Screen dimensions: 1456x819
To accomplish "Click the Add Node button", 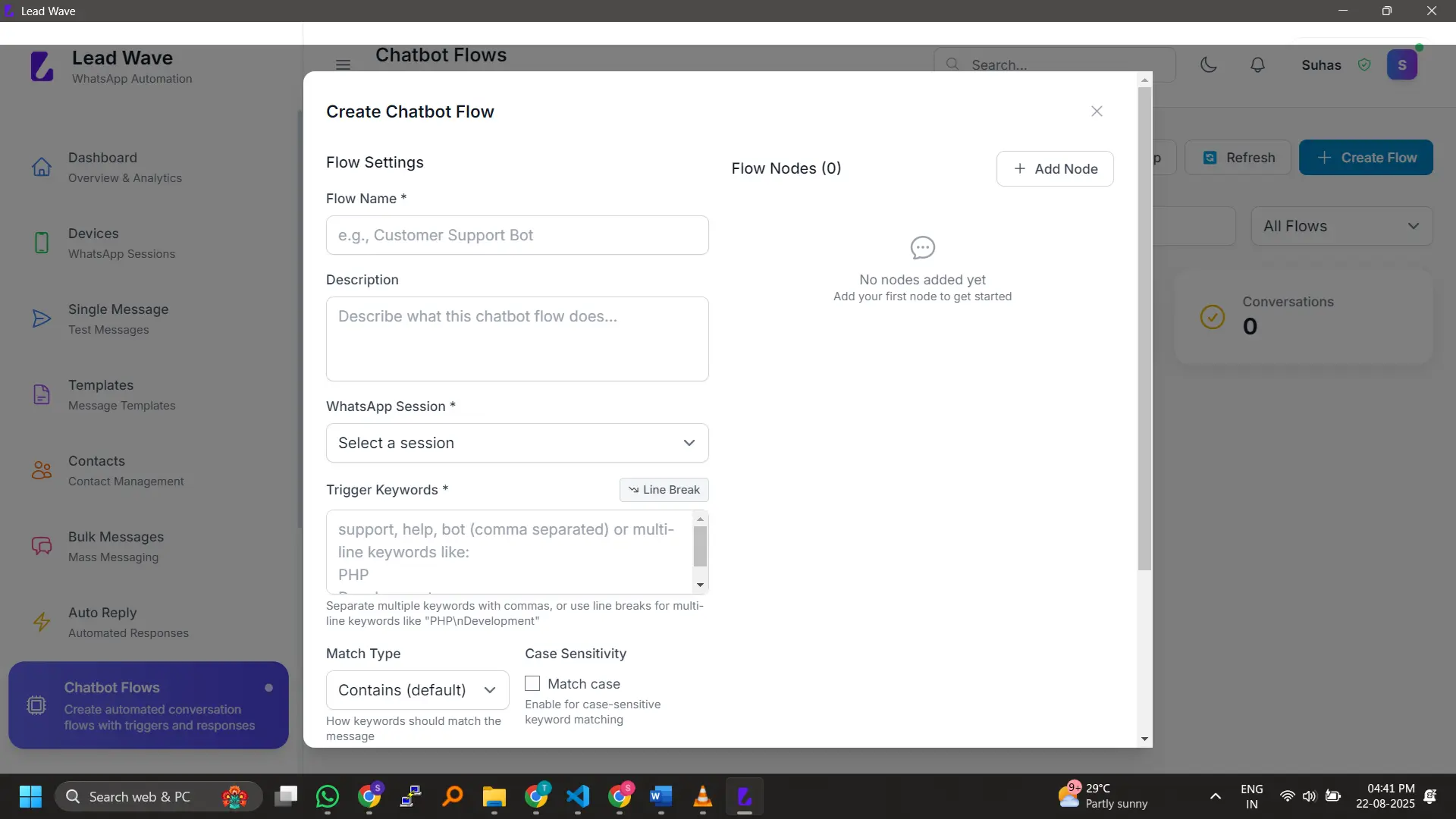I will click(1055, 168).
